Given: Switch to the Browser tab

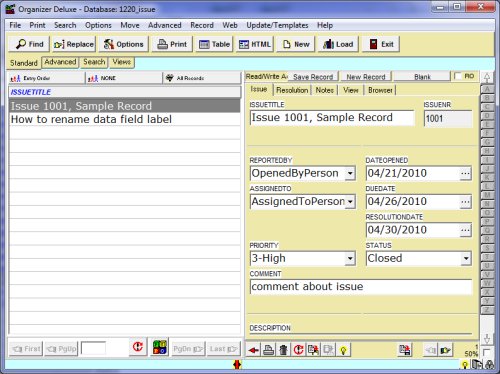Looking at the screenshot, I should (380, 90).
